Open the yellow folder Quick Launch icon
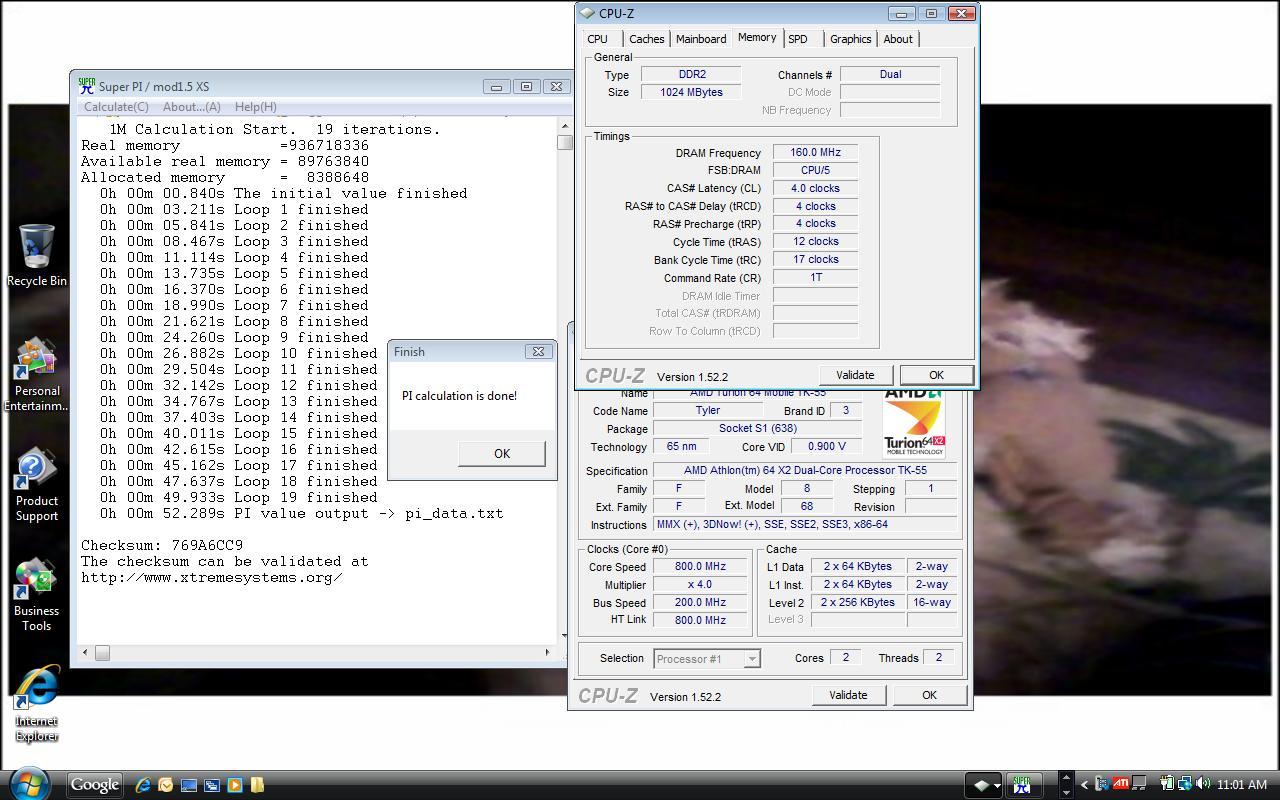This screenshot has width=1280, height=800. point(257,785)
